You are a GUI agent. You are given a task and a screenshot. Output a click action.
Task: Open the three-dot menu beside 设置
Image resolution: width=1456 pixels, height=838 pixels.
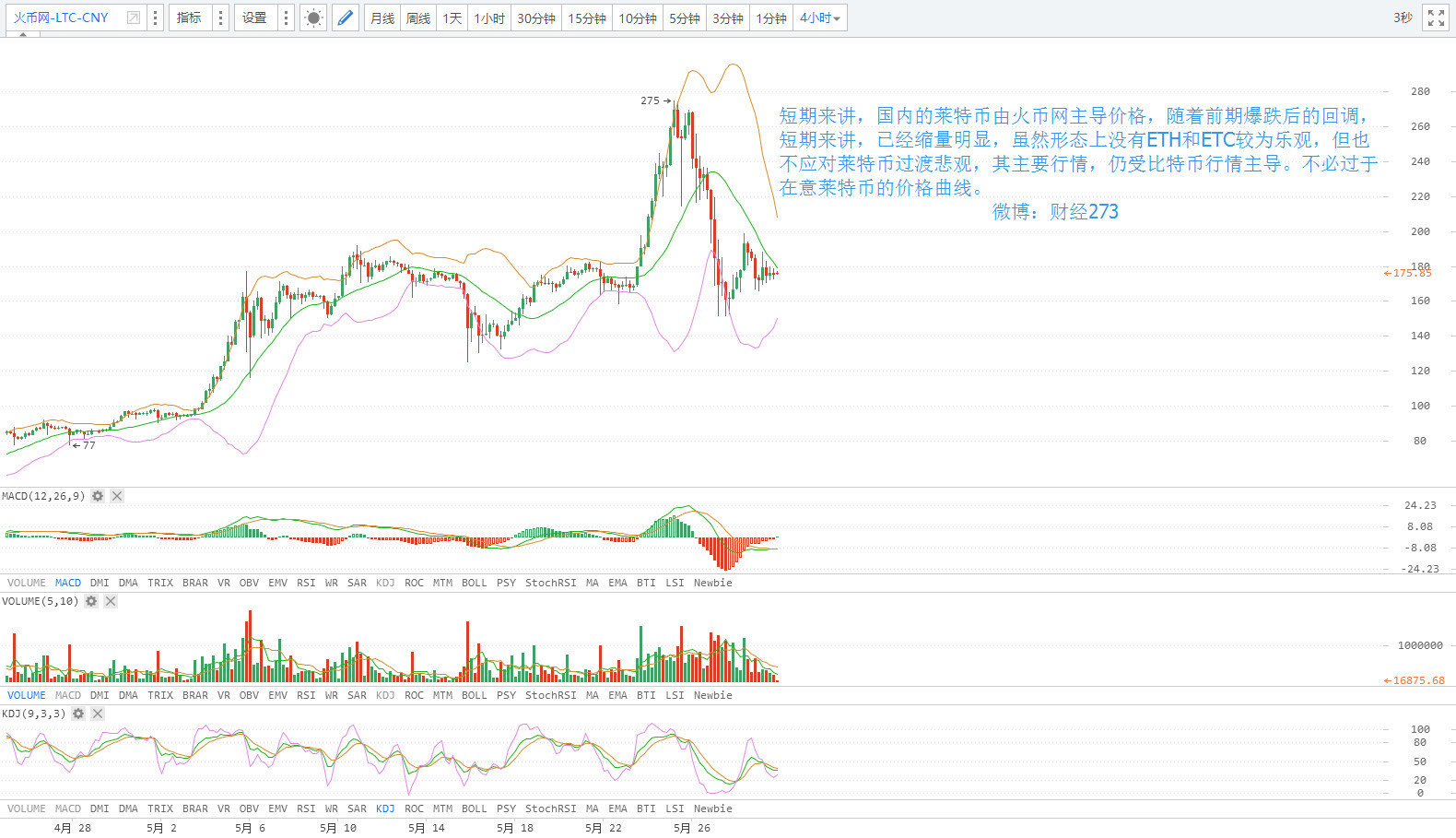tap(286, 18)
